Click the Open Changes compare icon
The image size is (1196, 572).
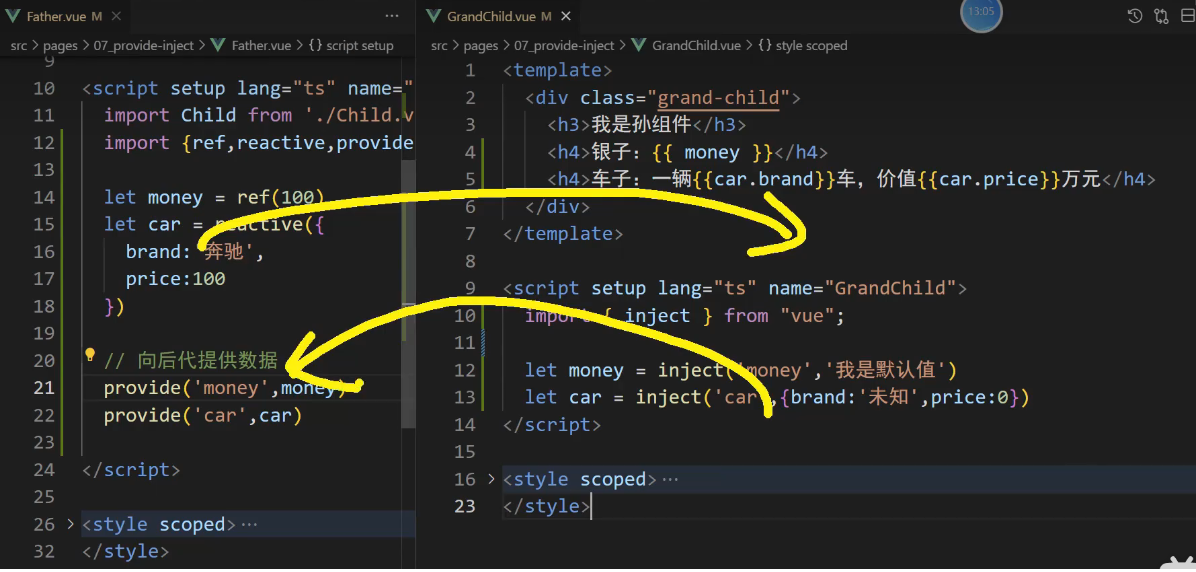[x=1161, y=16]
